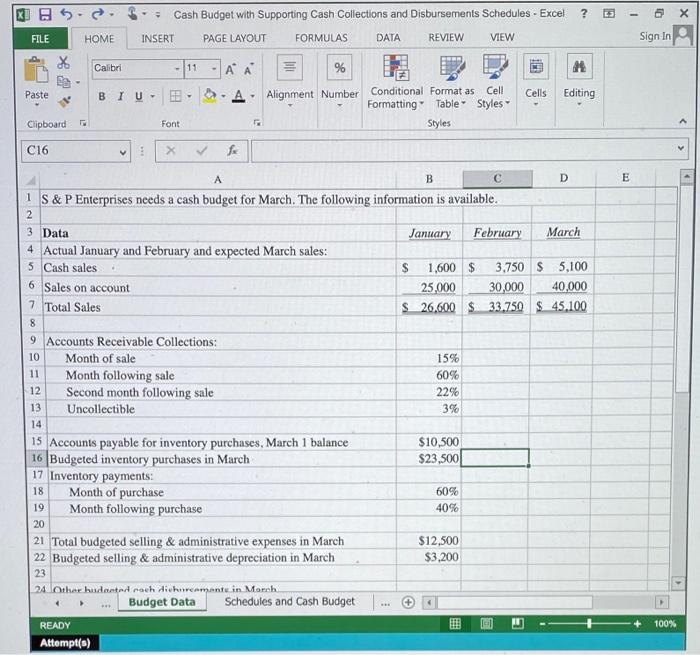Click the Fill Color bucket icon
700x655 pixels.
click(209, 96)
